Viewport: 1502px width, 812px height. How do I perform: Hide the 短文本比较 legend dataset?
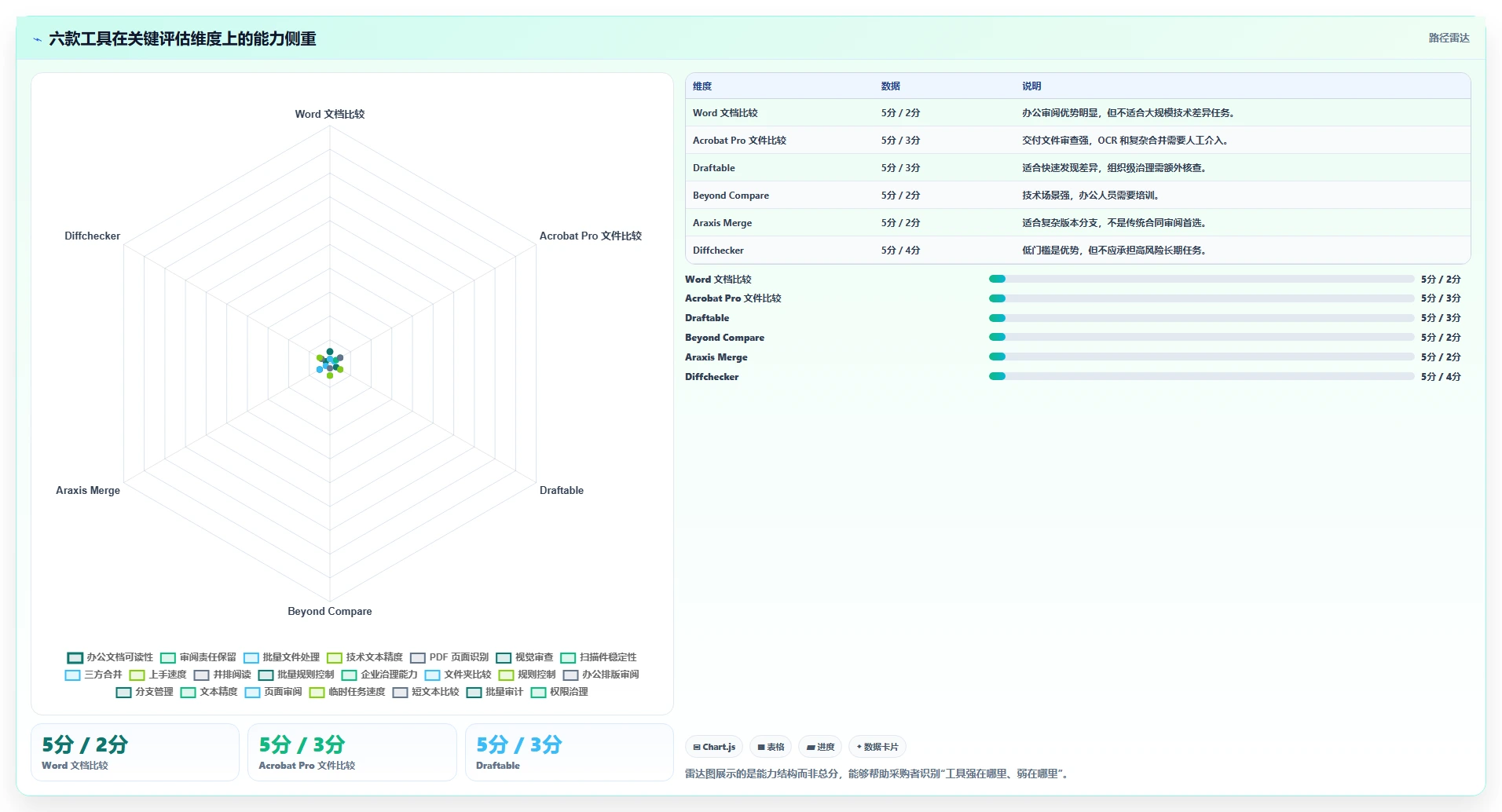click(x=426, y=692)
